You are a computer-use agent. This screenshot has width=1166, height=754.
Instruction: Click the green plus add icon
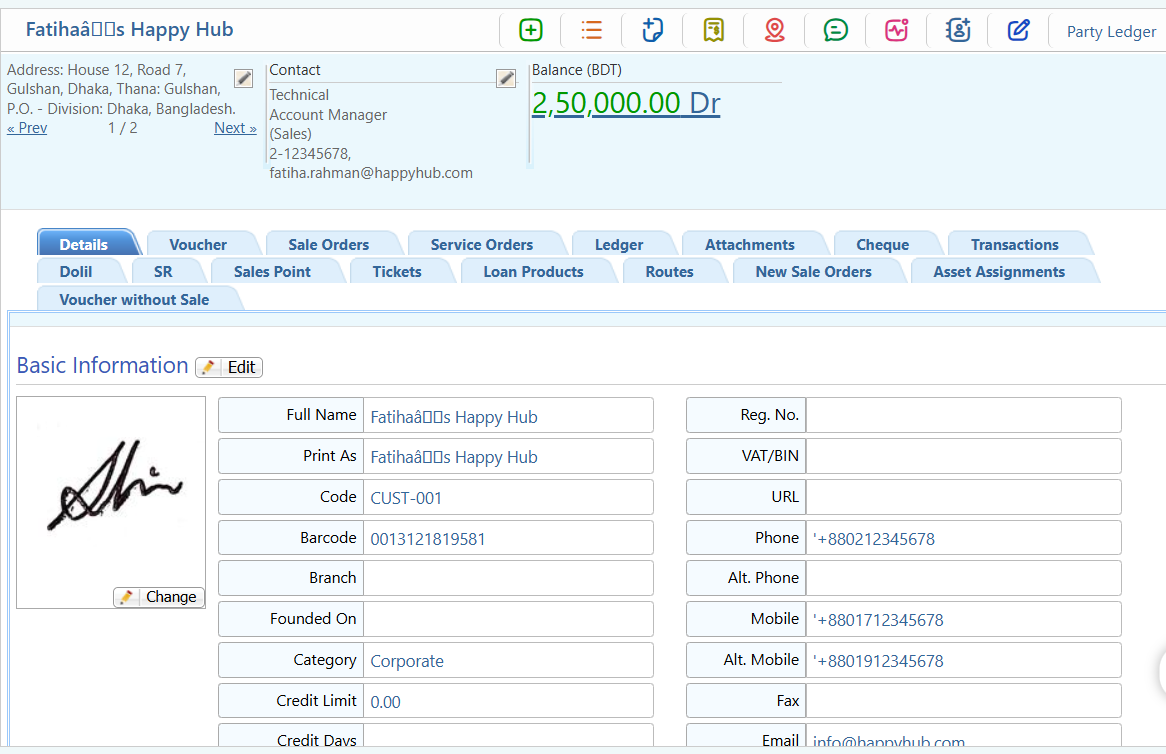530,30
